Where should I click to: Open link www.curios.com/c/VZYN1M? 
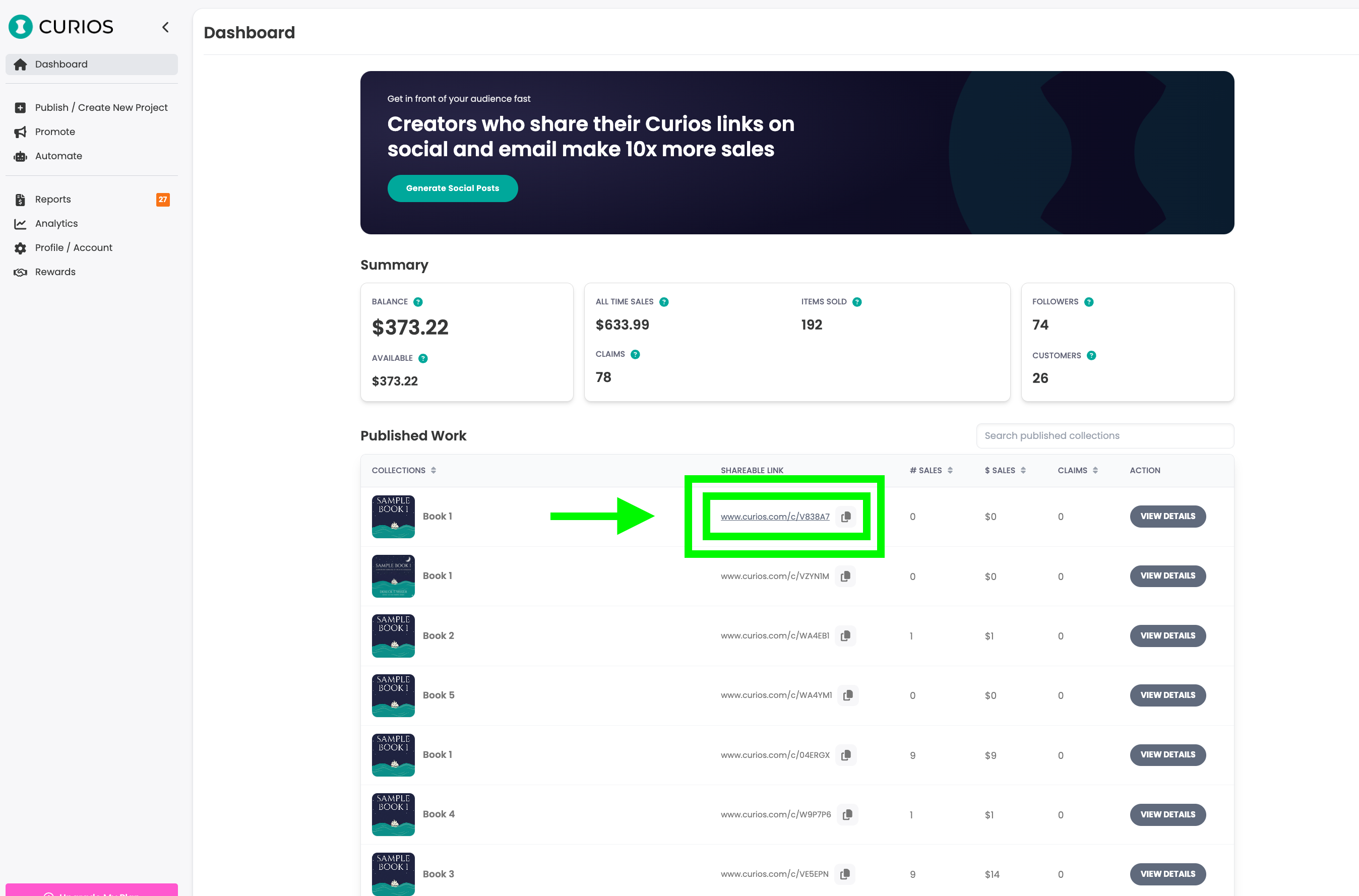click(775, 576)
